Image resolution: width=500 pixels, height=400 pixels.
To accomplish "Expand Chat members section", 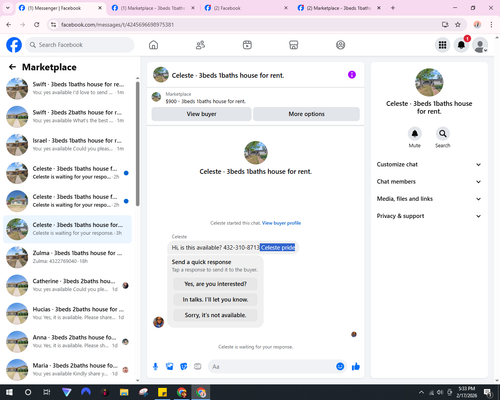I will tap(429, 182).
